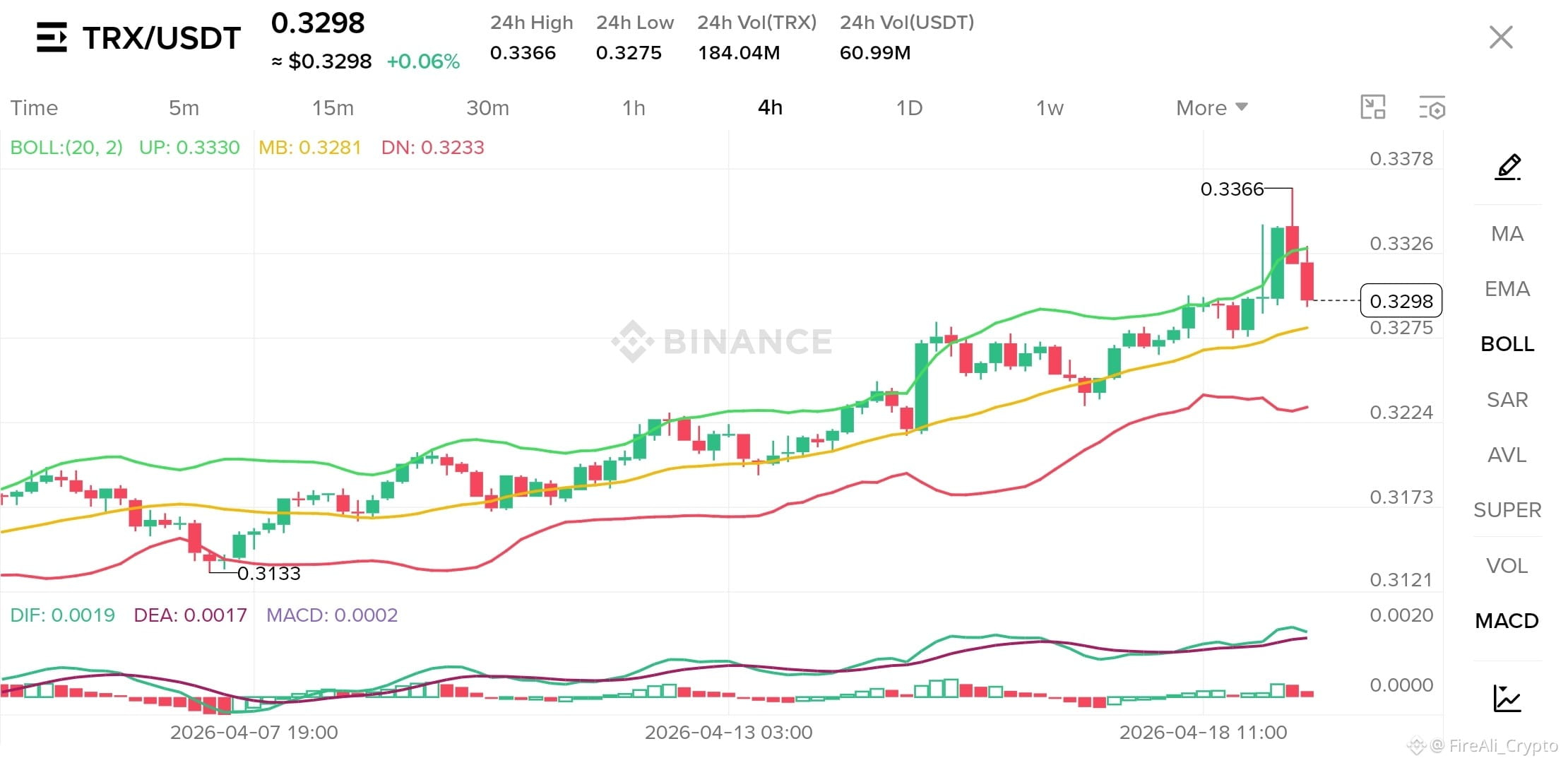The image size is (1568, 763).
Task: Click the +0.06% price change
Action: [423, 61]
